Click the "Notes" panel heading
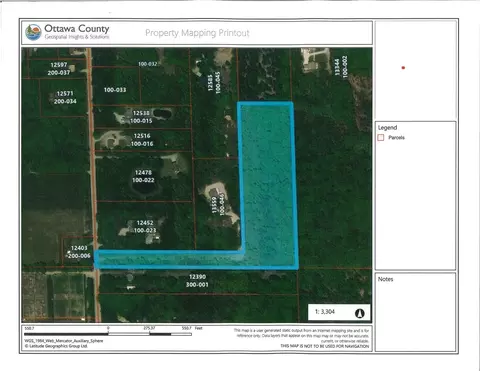The width and height of the screenshot is (480, 371). point(385,279)
